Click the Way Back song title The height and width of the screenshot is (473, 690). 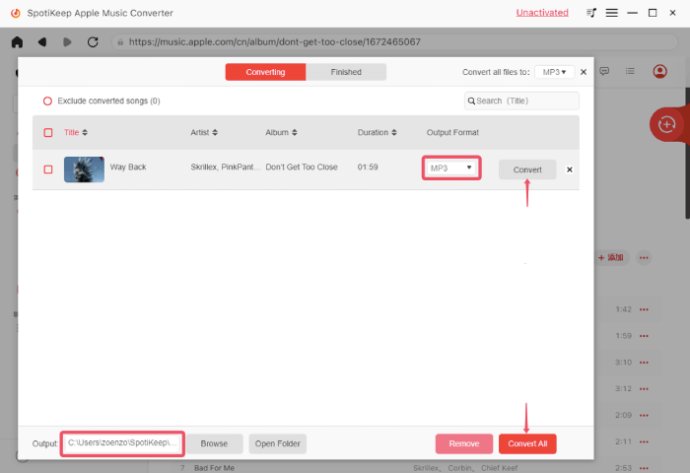click(128, 167)
